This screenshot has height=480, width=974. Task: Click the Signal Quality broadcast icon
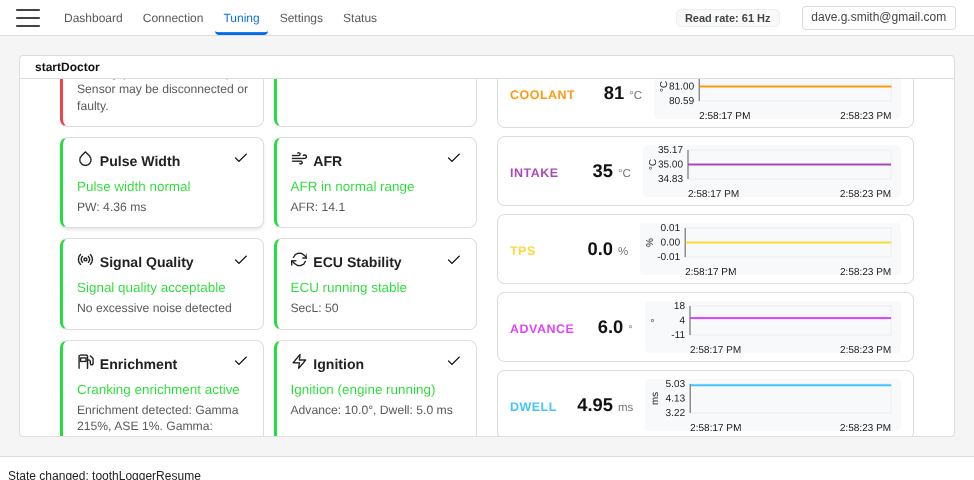click(x=85, y=260)
